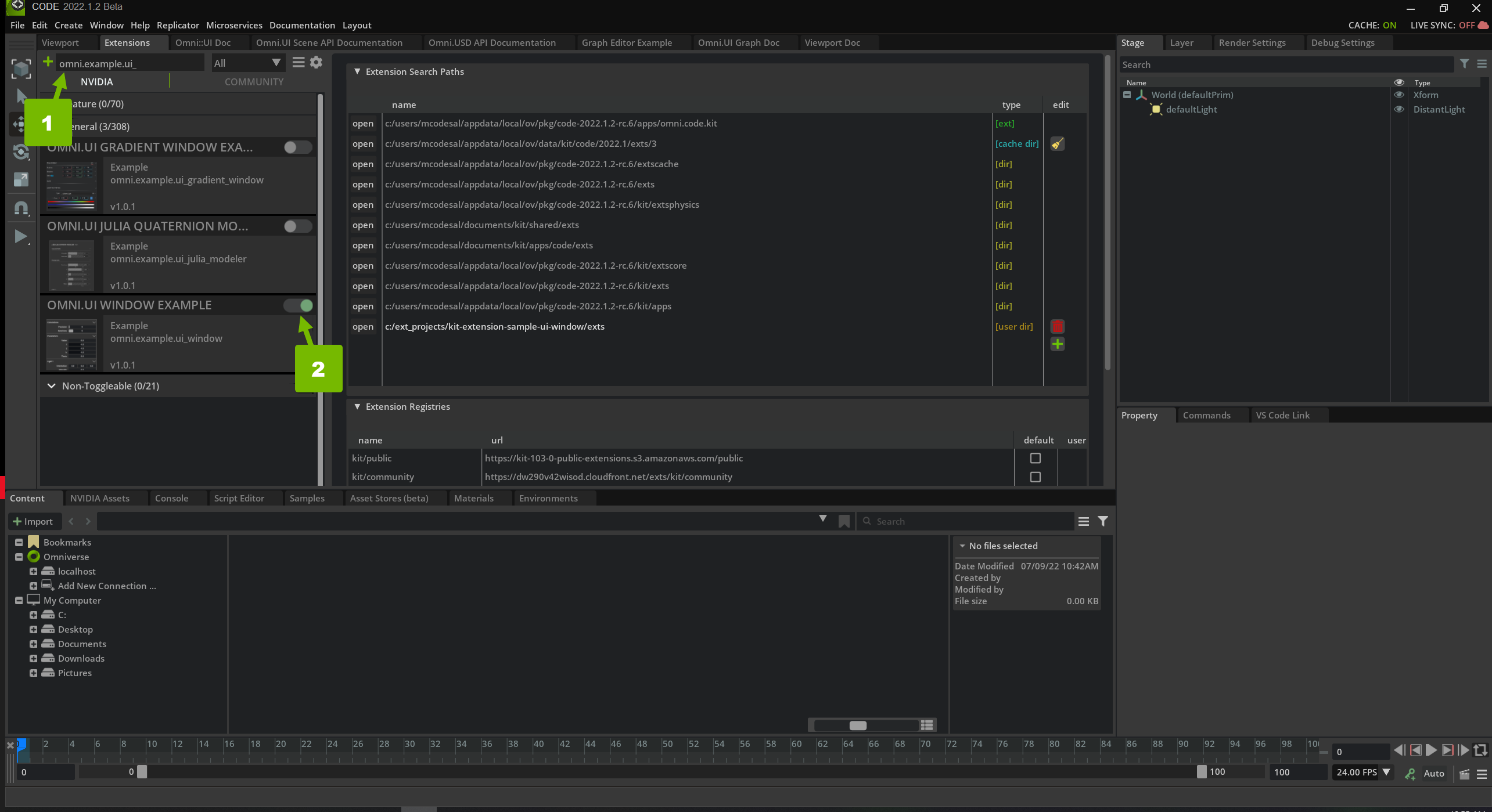Click the selection arrow tool in left toolbar
Viewport: 1492px width, 812px height.
(x=21, y=96)
